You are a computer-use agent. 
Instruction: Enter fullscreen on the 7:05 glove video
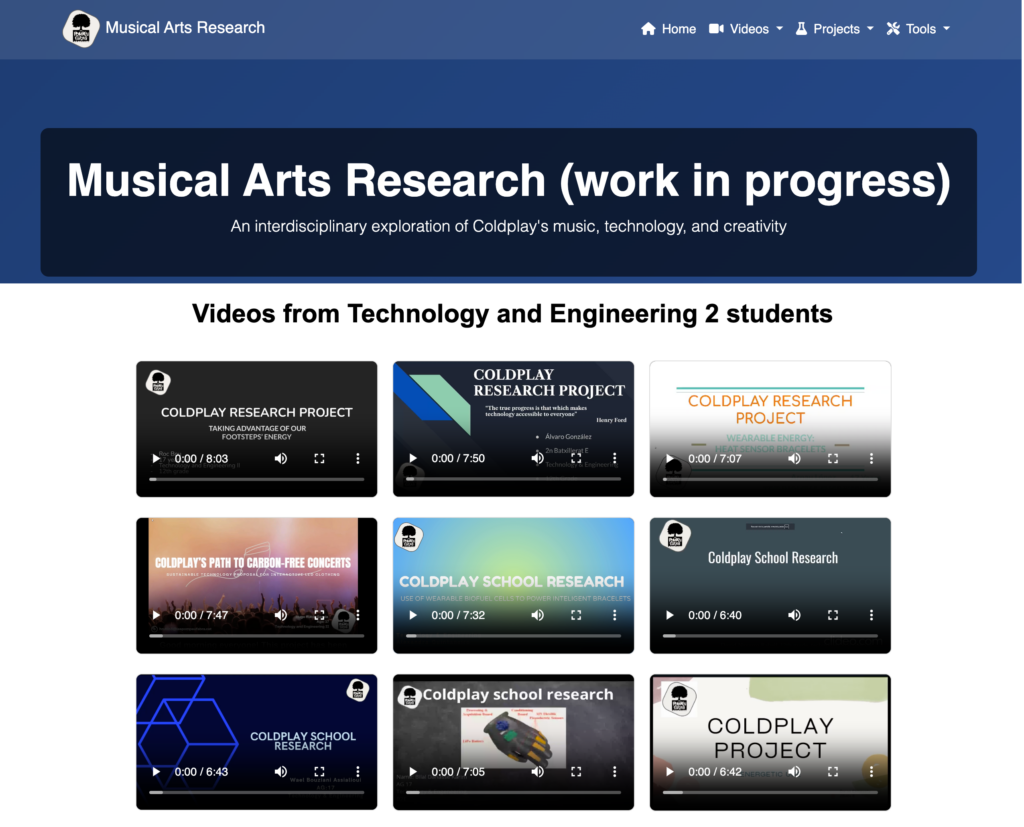coord(576,772)
